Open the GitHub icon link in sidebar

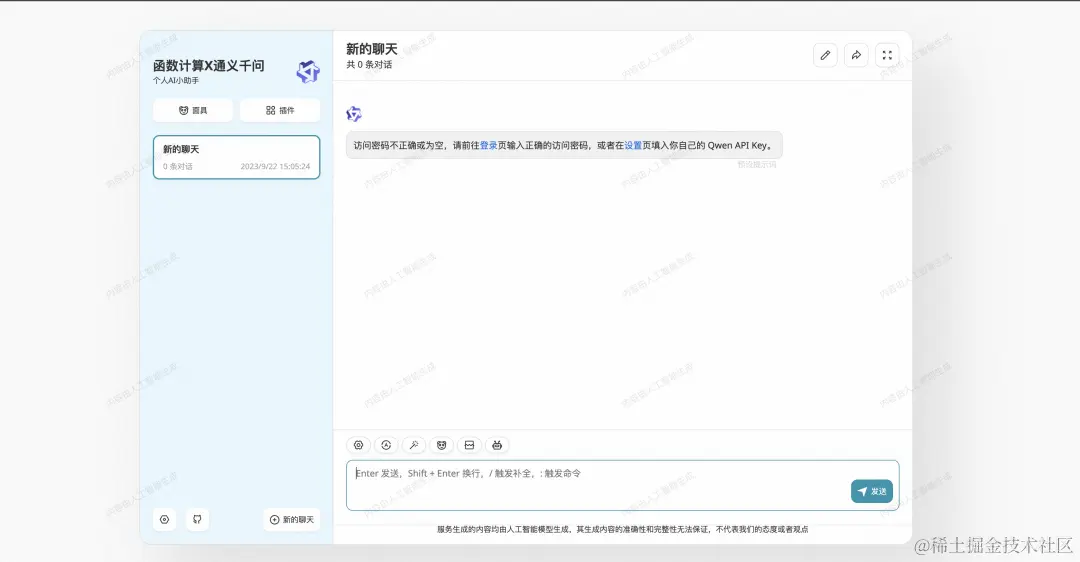[x=198, y=519]
